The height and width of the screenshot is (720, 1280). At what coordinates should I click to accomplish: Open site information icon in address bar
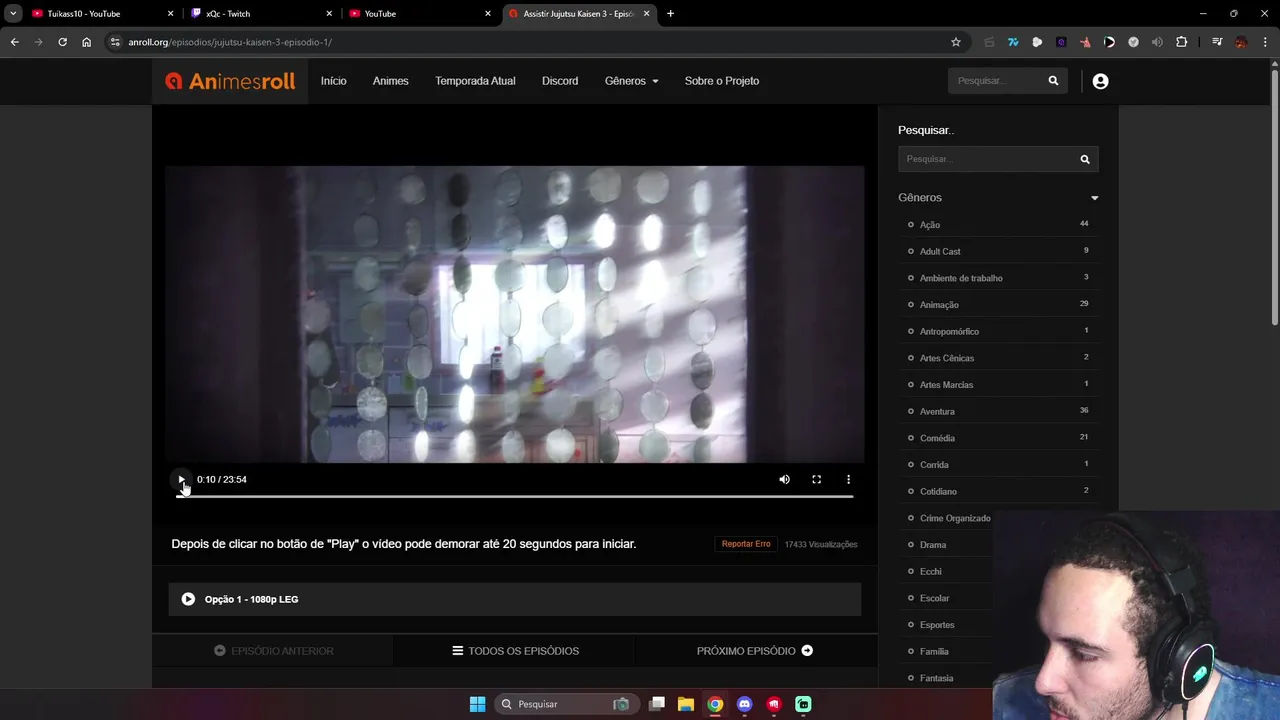(115, 42)
